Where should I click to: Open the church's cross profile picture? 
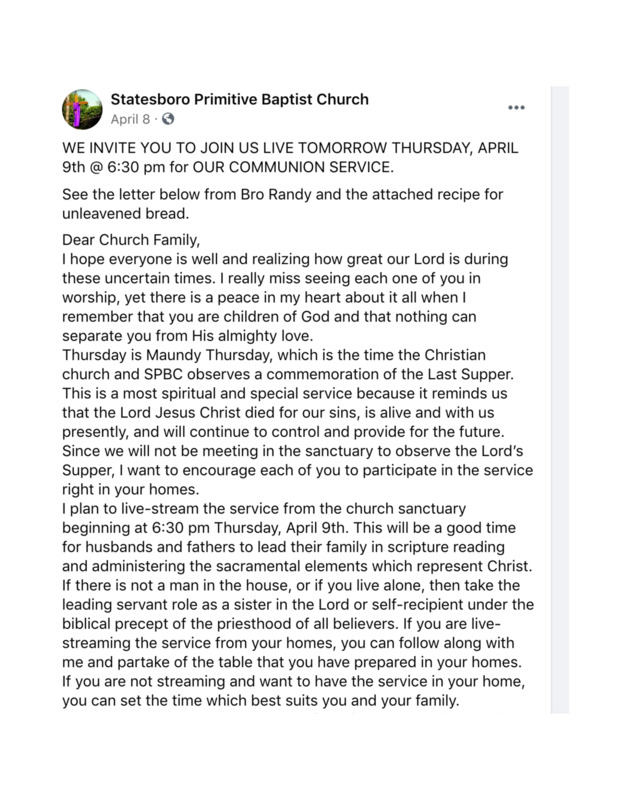(x=82, y=109)
